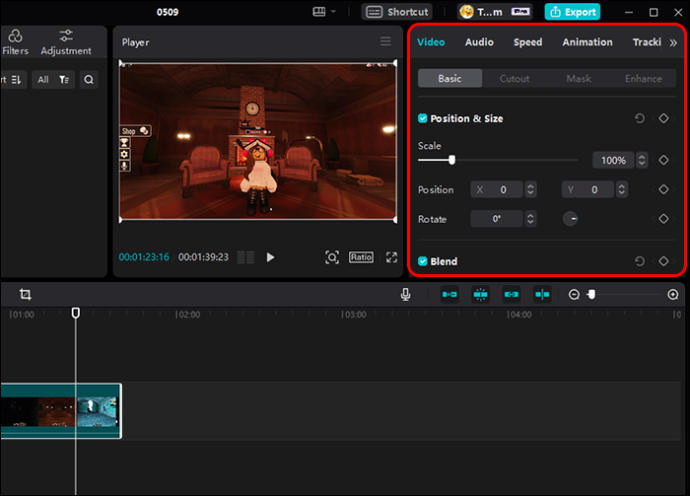This screenshot has height=496, width=690.
Task: Click the timeline zoom slider handle
Action: pos(591,294)
